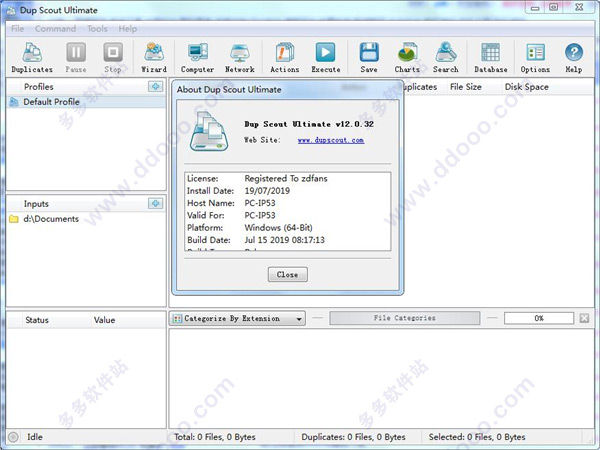Click the File Categories button

(404, 318)
